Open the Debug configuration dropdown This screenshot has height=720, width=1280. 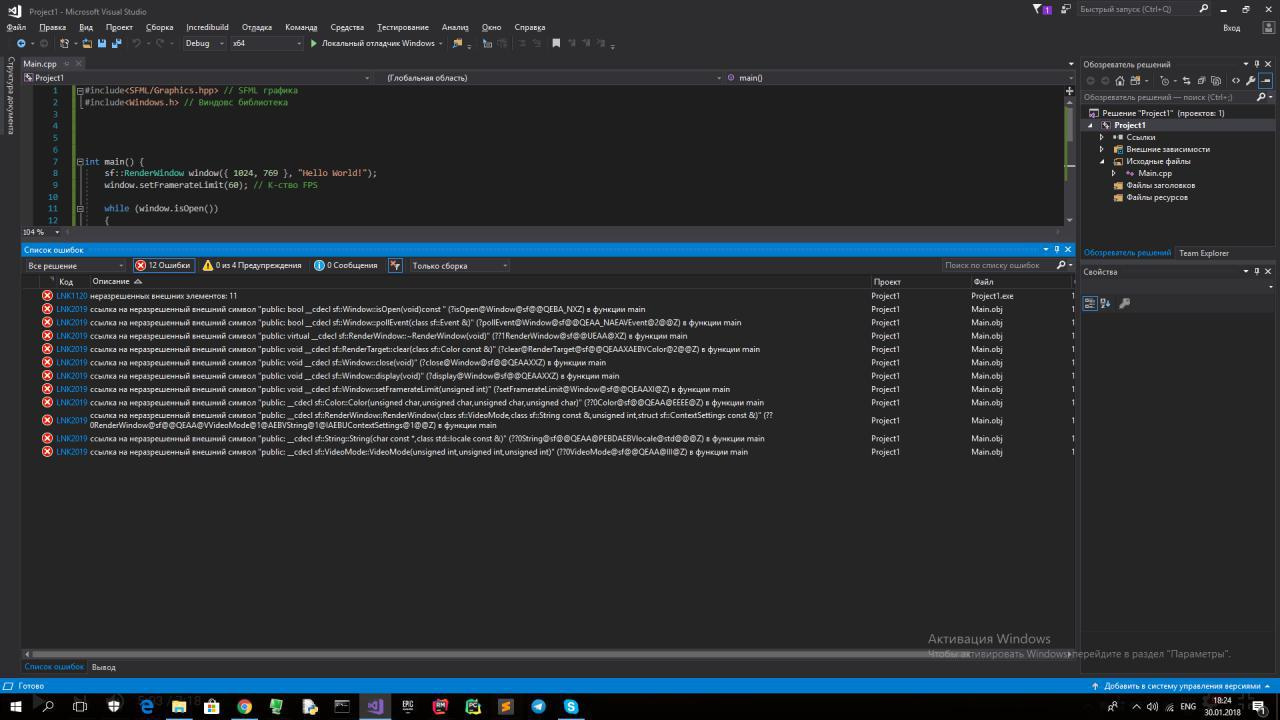pyautogui.click(x=204, y=43)
